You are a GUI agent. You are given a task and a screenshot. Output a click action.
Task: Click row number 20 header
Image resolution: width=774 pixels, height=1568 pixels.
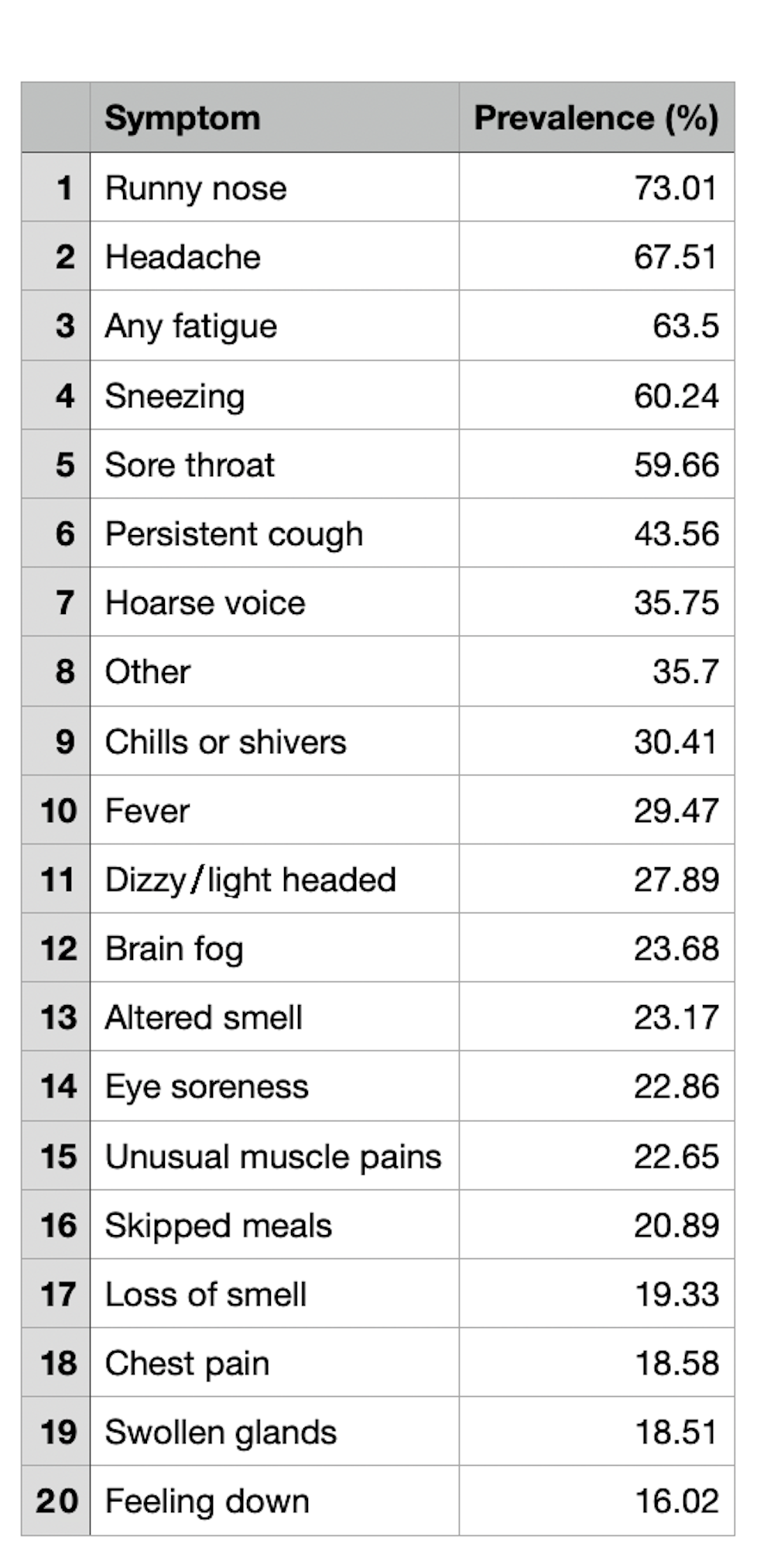pos(57,1501)
